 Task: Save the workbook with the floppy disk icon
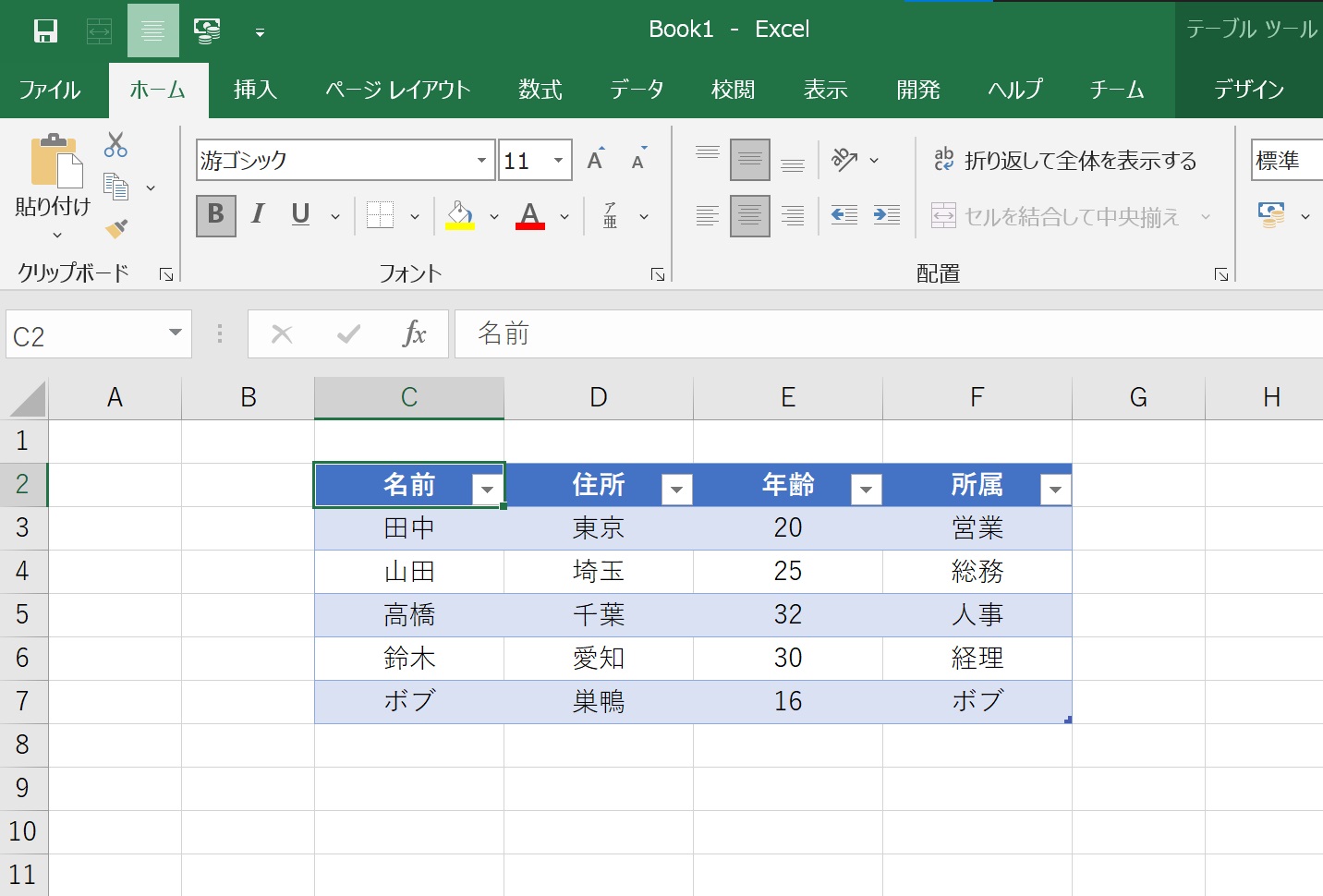tap(45, 30)
